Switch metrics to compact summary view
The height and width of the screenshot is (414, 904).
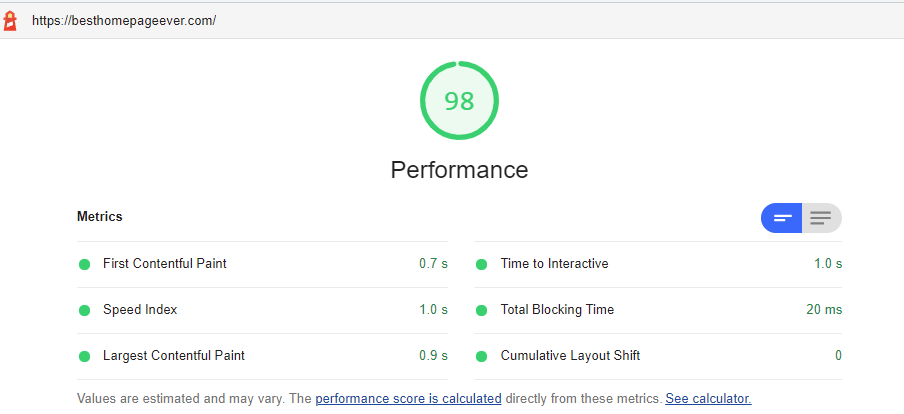782,217
